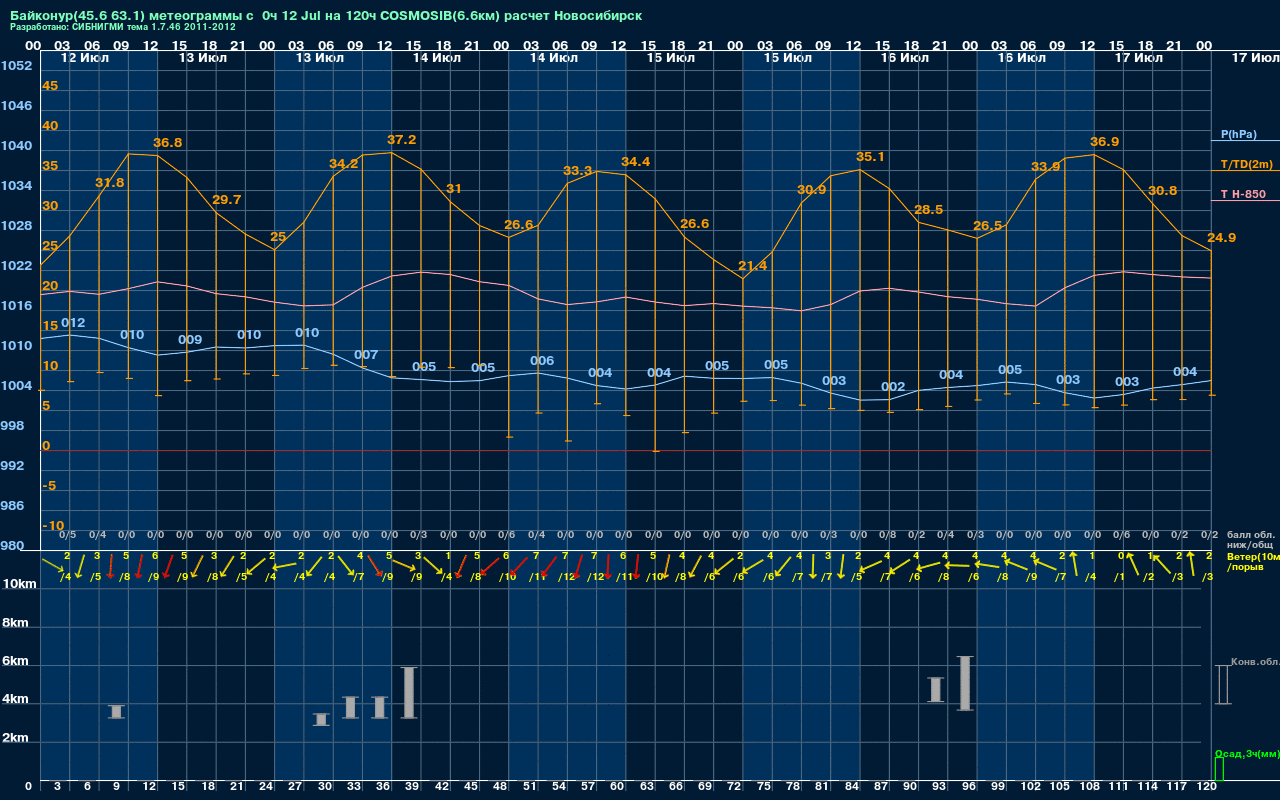Click the 36.9 temperature peak label

(x=1105, y=142)
